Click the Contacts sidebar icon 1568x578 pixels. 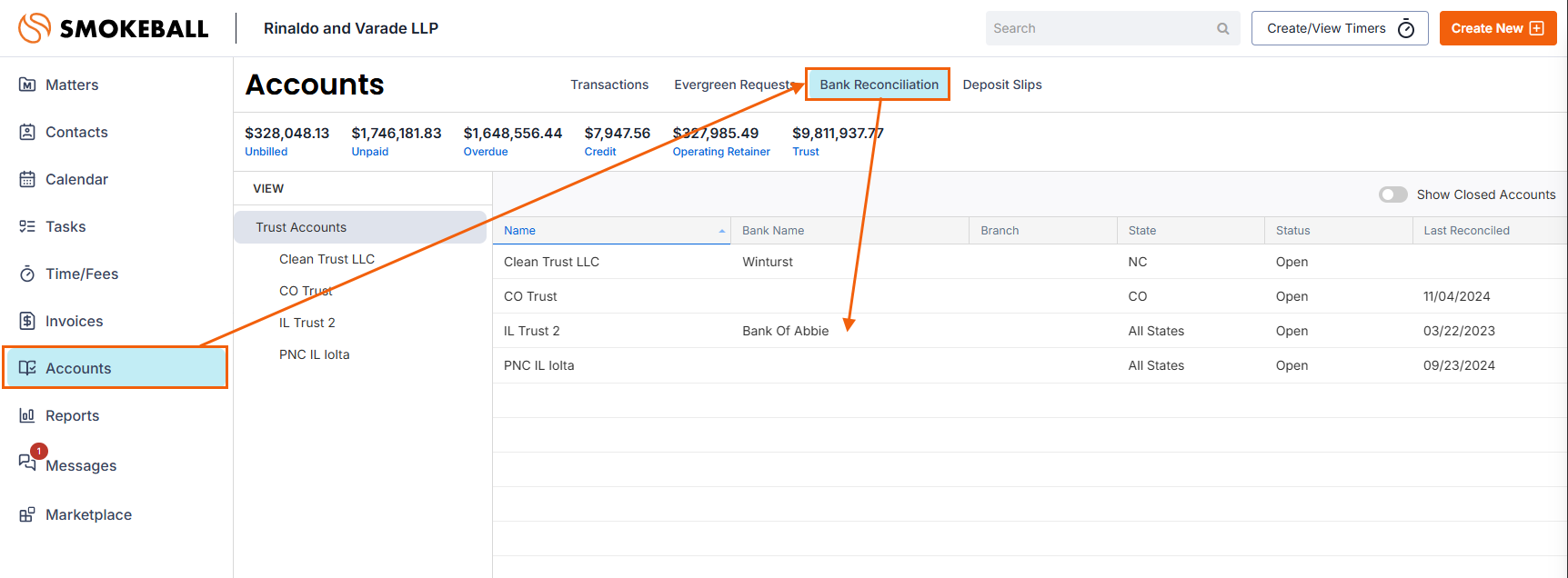click(27, 132)
